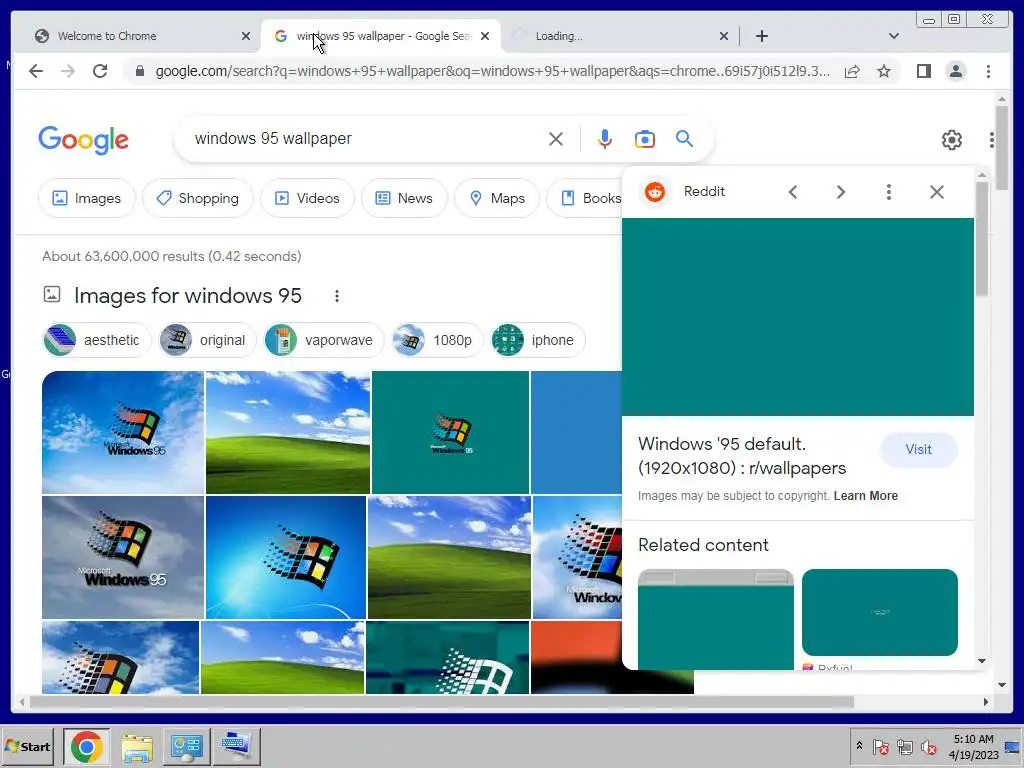
Task: Click the preview panel vertical scrollbar
Action: click(x=982, y=238)
